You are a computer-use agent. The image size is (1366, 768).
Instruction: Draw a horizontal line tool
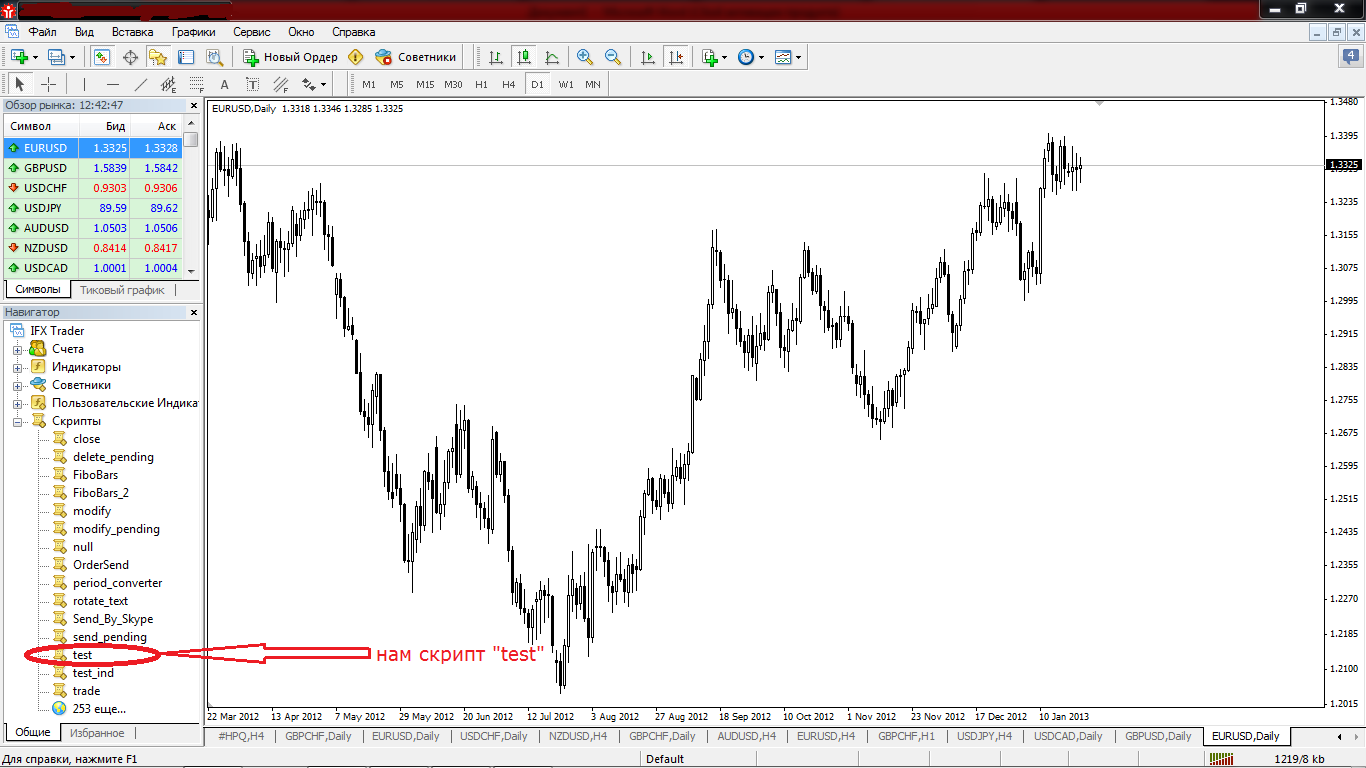112,85
